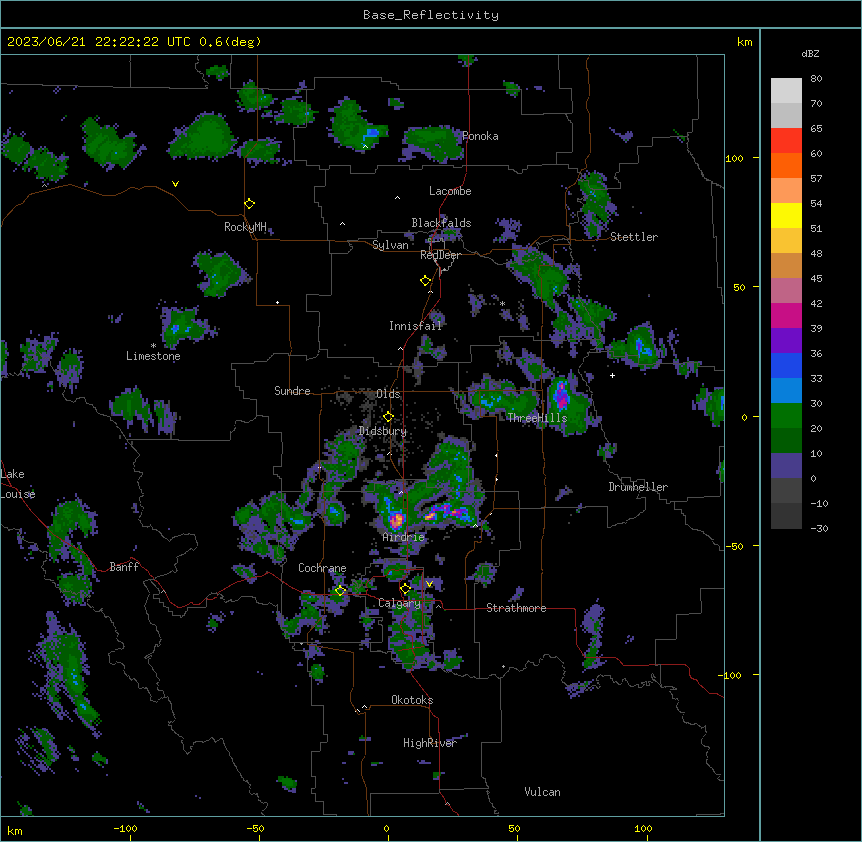Click the 0 km x-axis tick label

point(386,828)
